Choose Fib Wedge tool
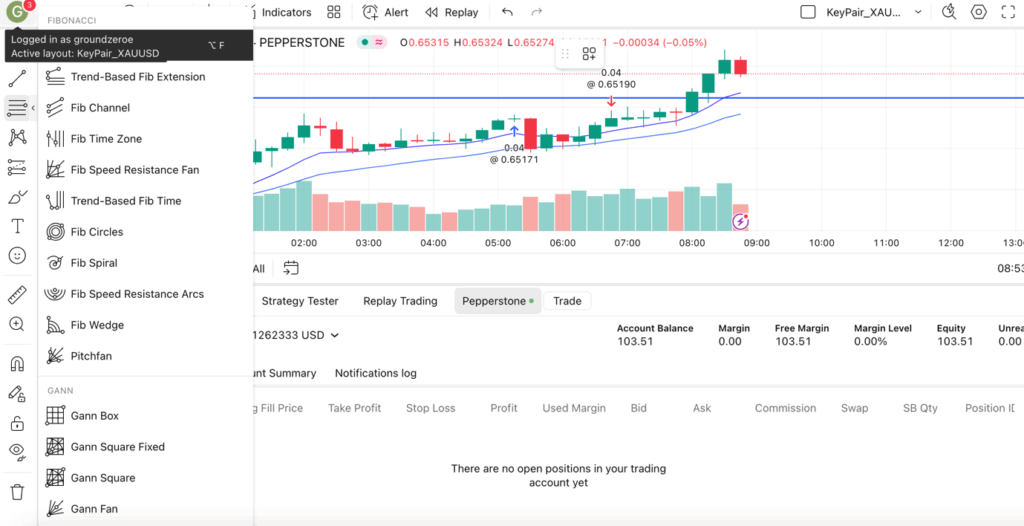Screen dimensions: 1024x526 pos(145,325)
